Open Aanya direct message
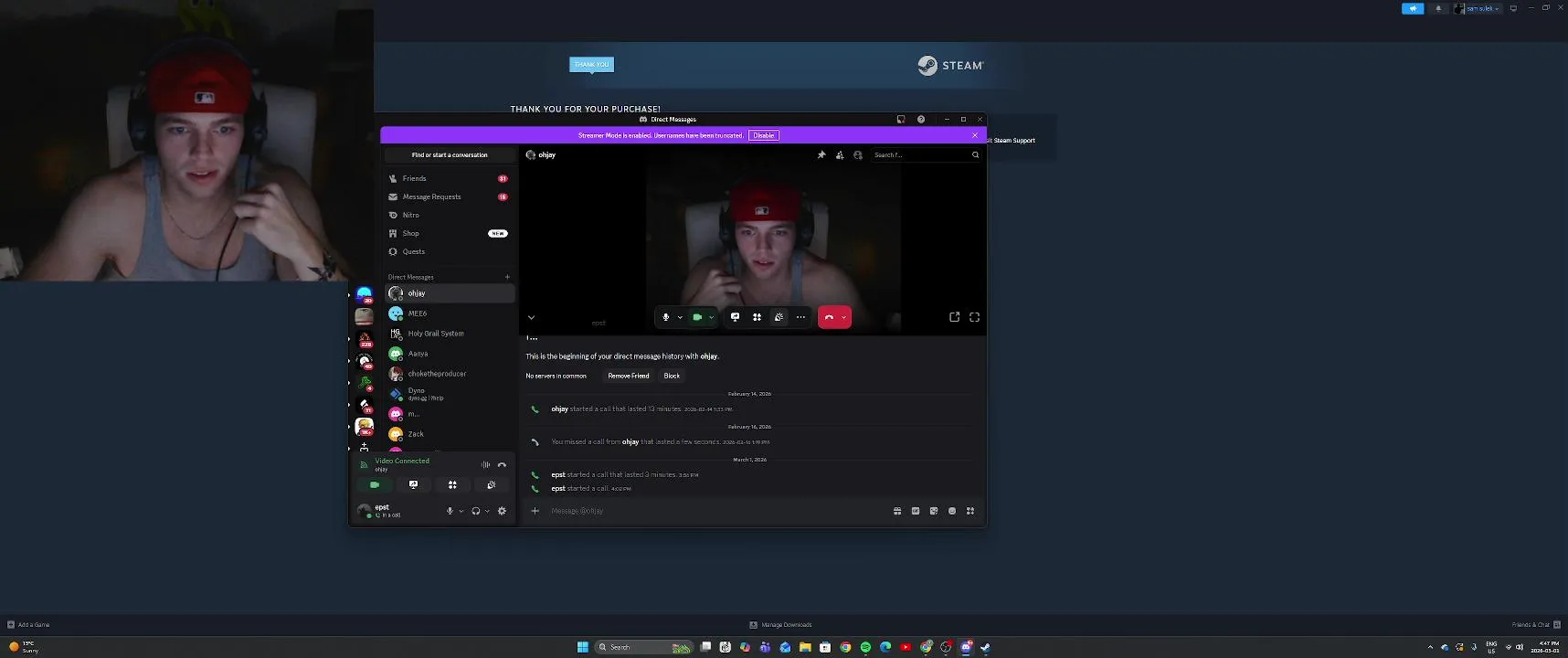Screen dimensions: 1568x658 tap(449, 354)
